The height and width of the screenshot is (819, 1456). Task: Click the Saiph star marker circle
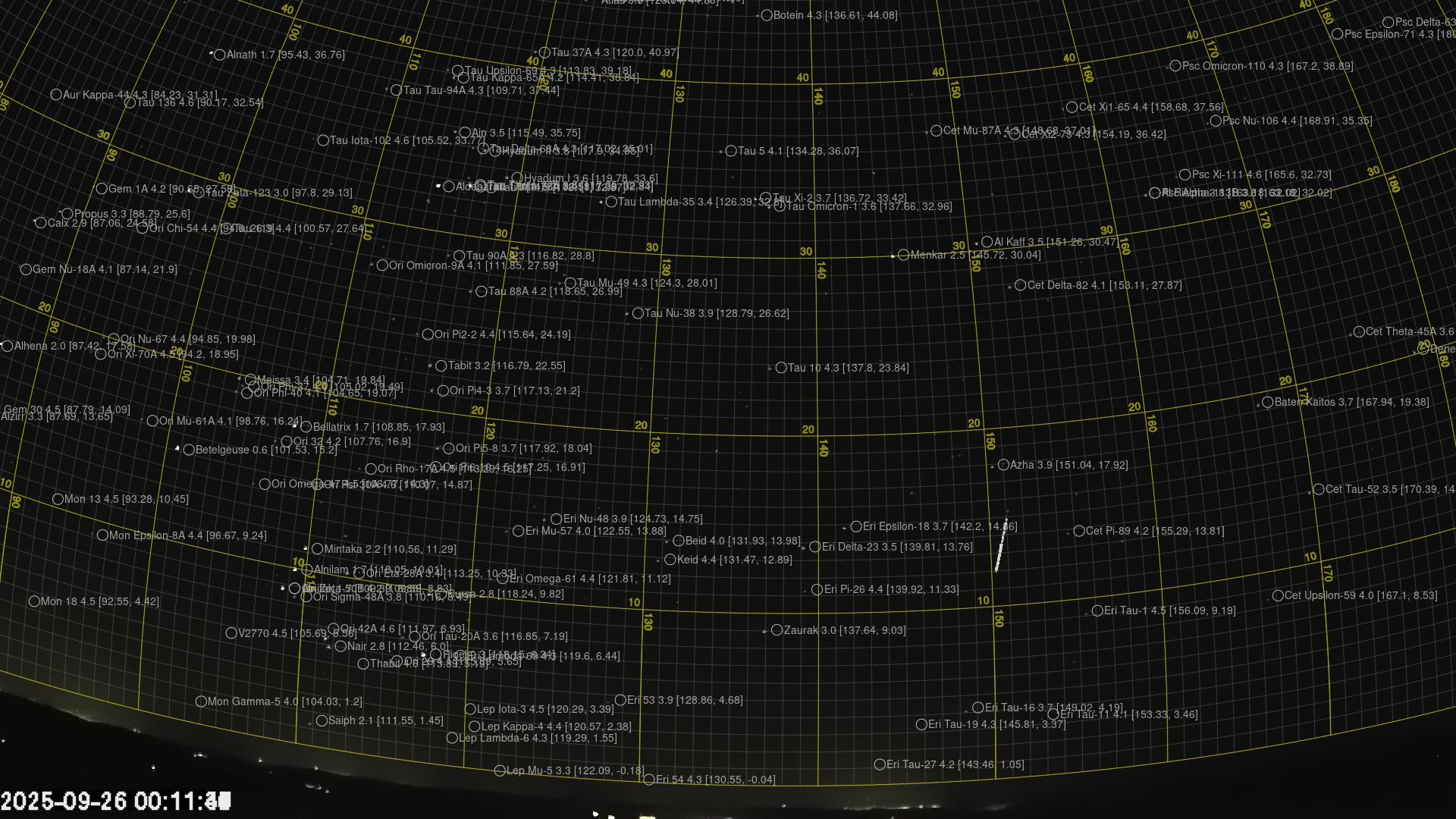[322, 720]
